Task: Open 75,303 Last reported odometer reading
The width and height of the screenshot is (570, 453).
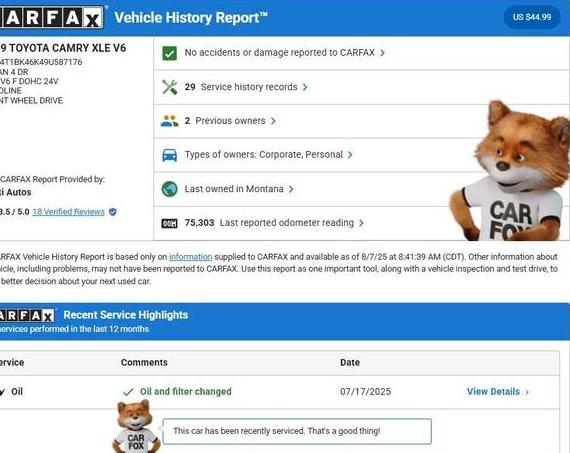Action: click(269, 223)
